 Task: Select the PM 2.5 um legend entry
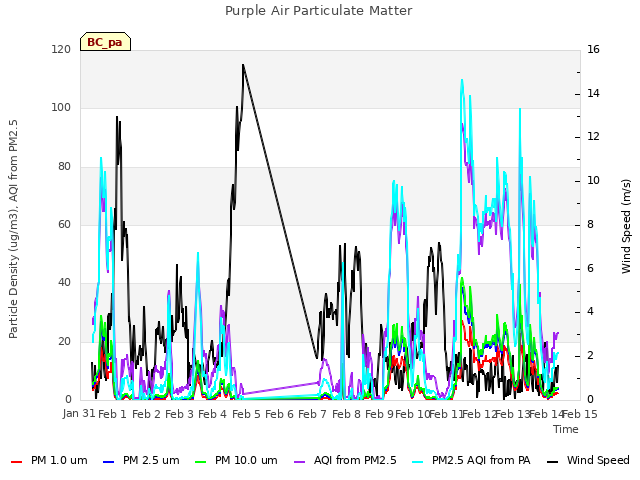[141, 460]
